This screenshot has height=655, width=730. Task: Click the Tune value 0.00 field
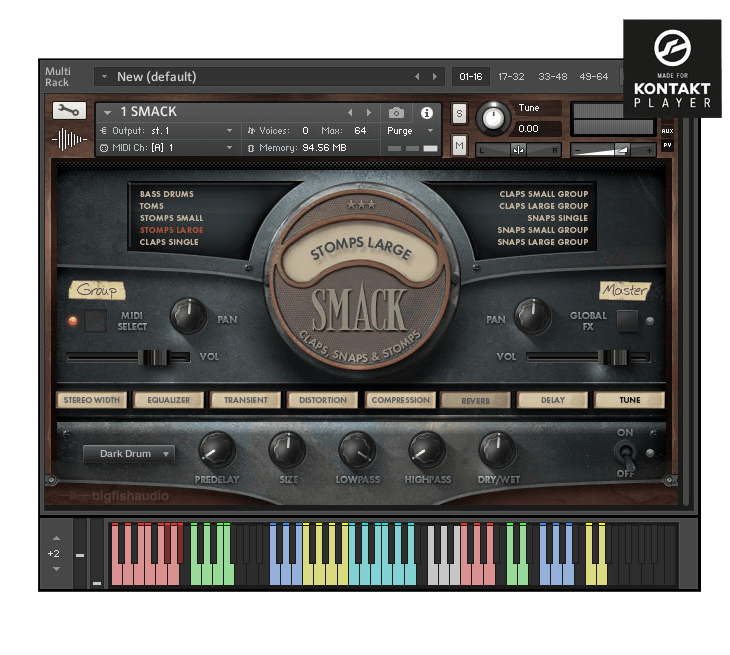[x=535, y=128]
